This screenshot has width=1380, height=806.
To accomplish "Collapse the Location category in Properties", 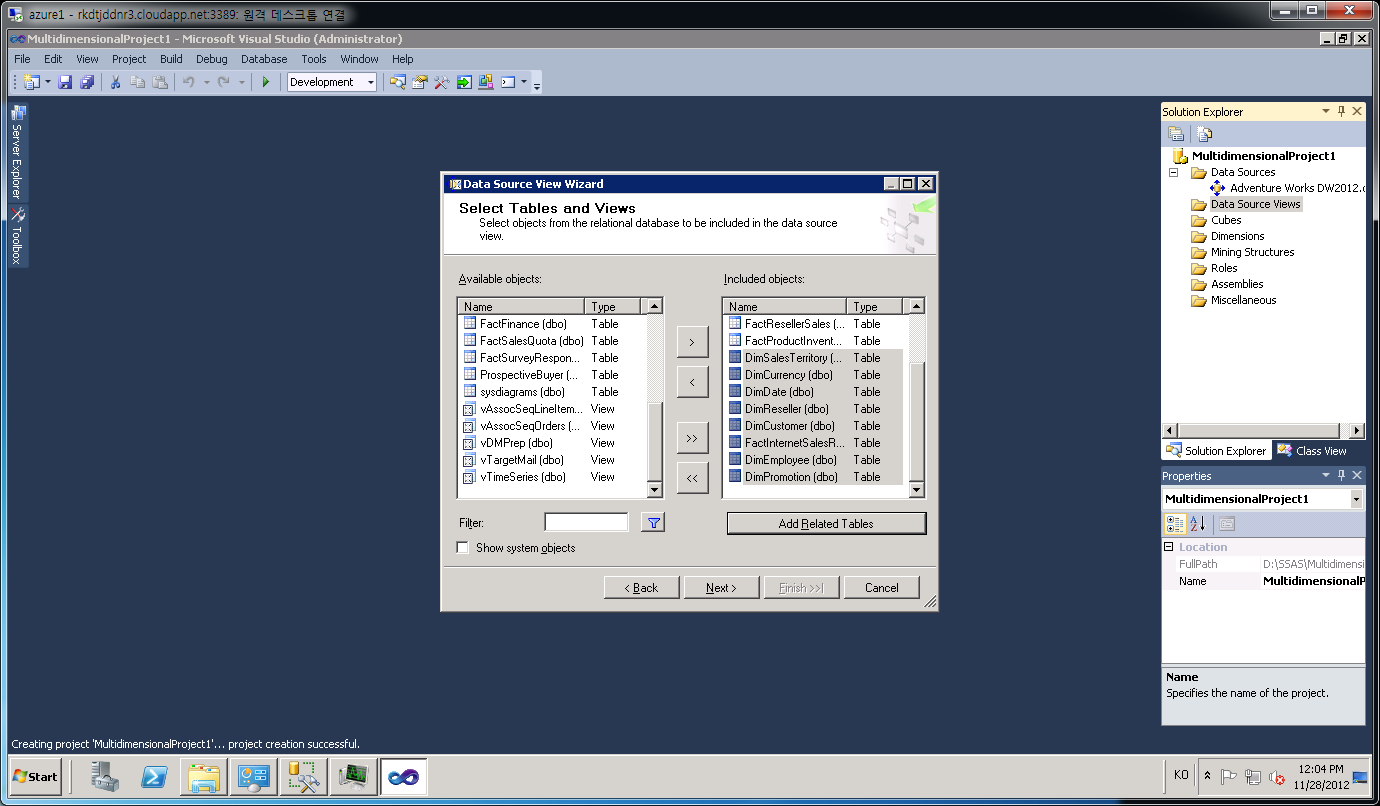I will click(1169, 547).
